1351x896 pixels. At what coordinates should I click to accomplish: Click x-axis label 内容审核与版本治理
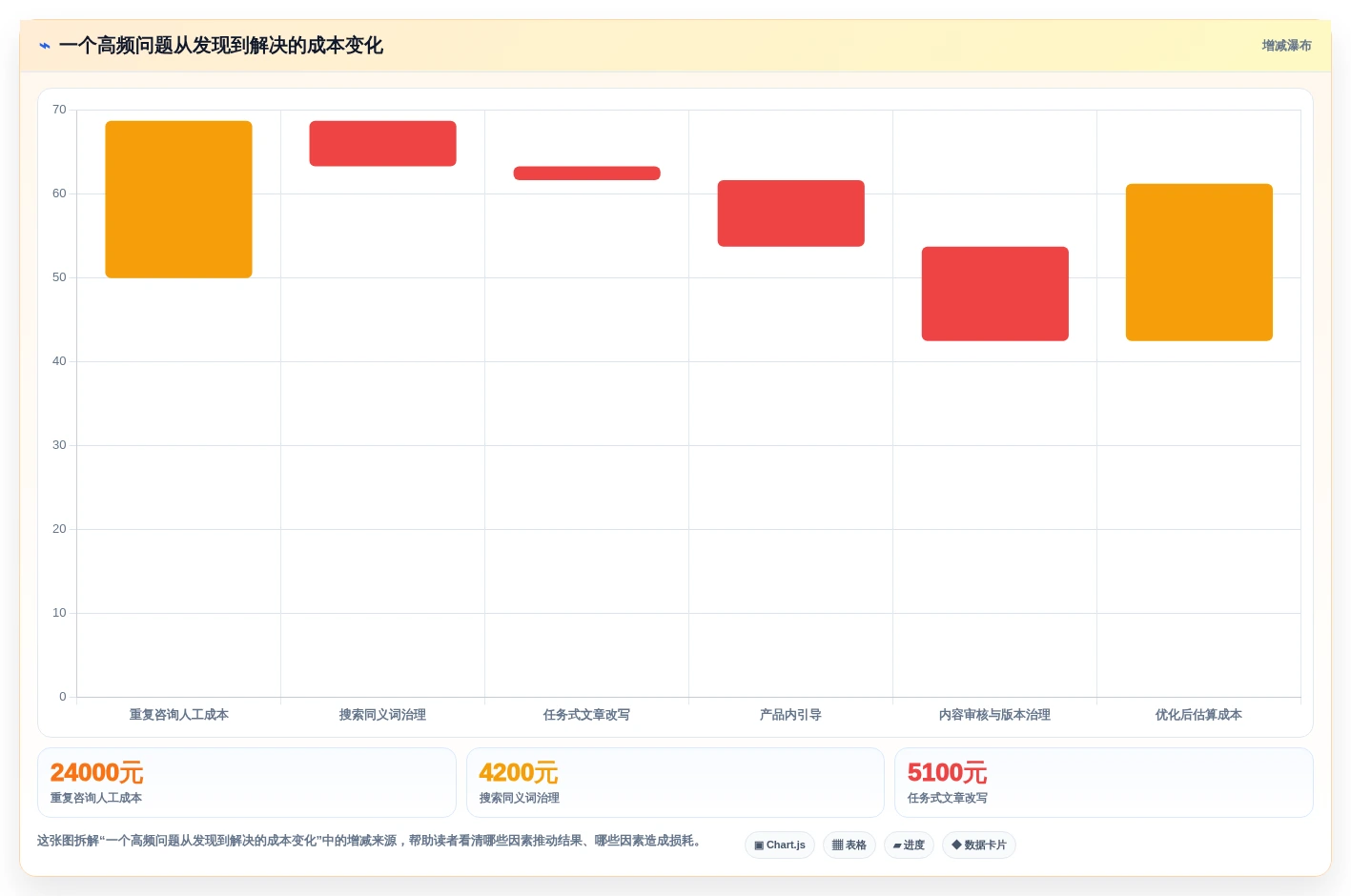(x=994, y=715)
